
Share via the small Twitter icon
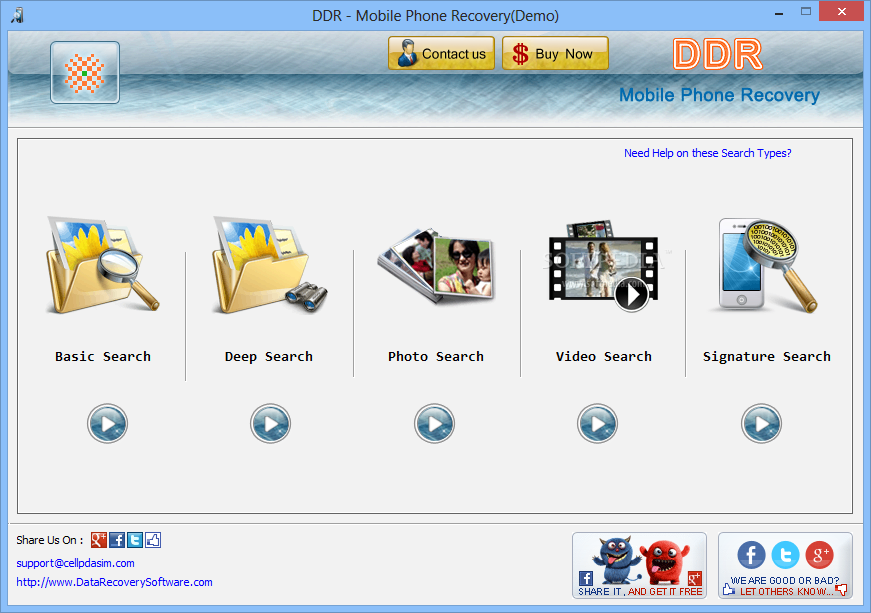(135, 540)
